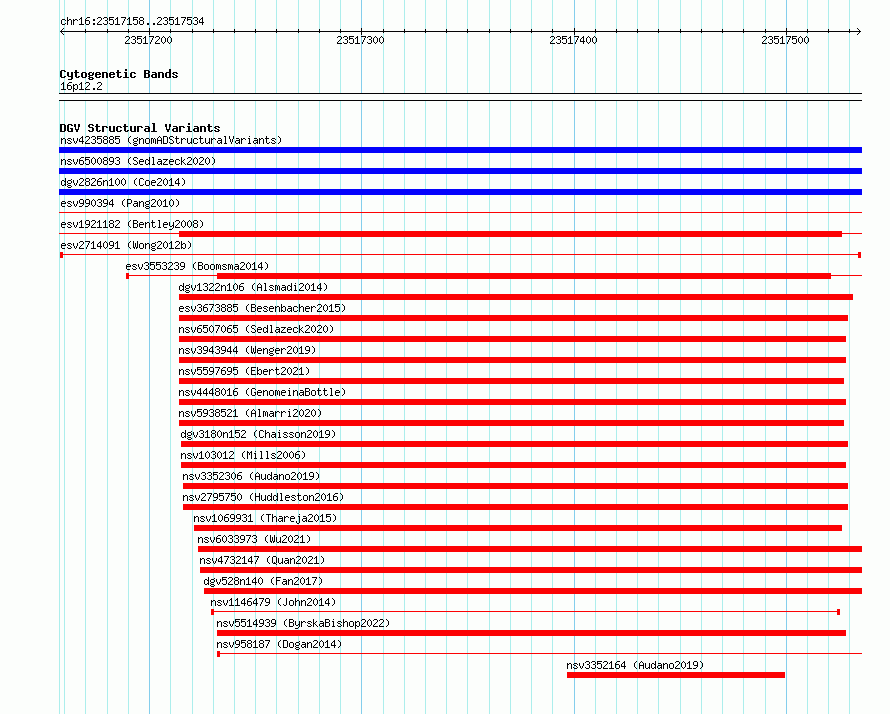
Task: Click the chr16:23517158..23517534 region label
Action: (132, 22)
